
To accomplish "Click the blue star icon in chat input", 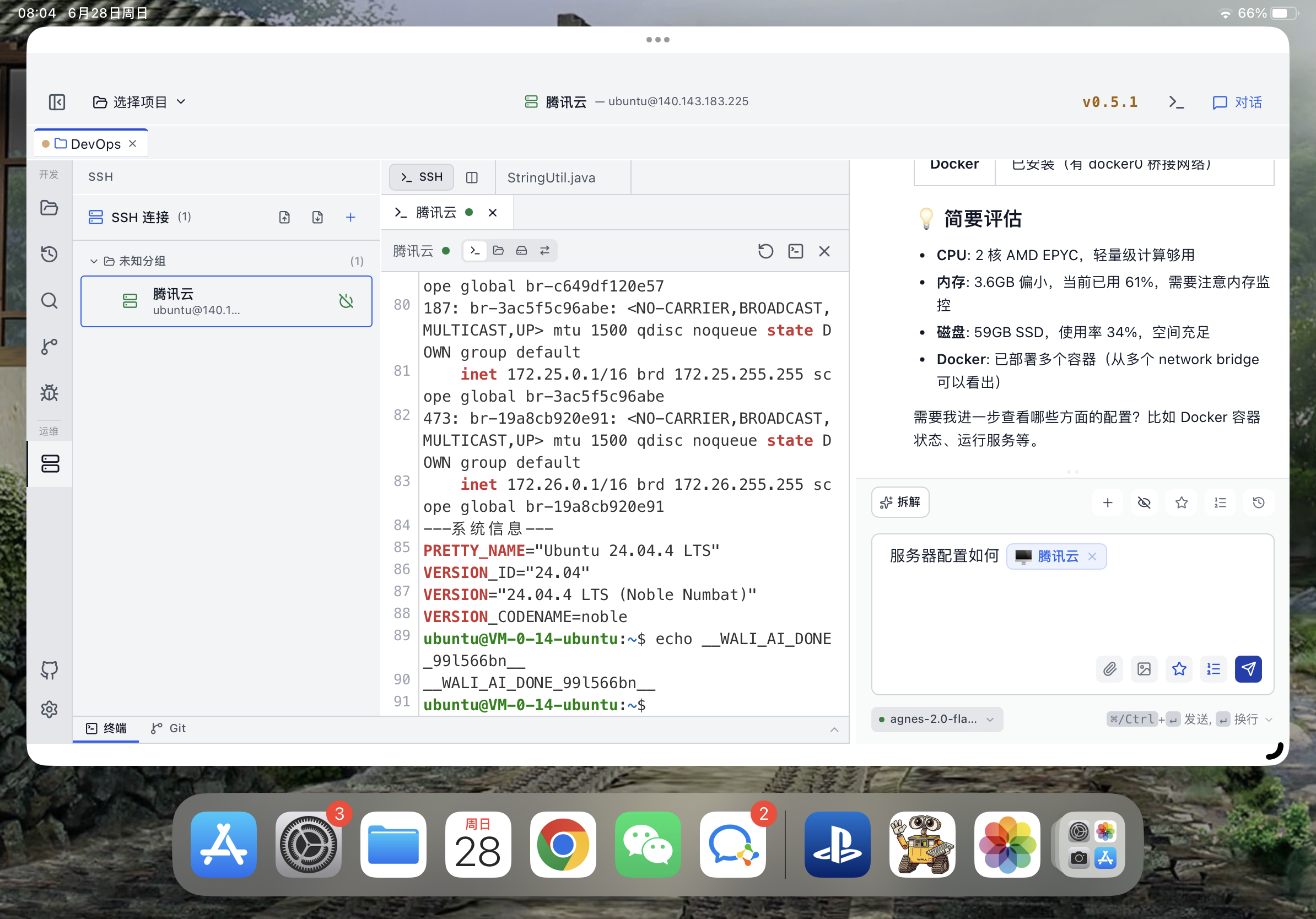I will pos(1179,669).
